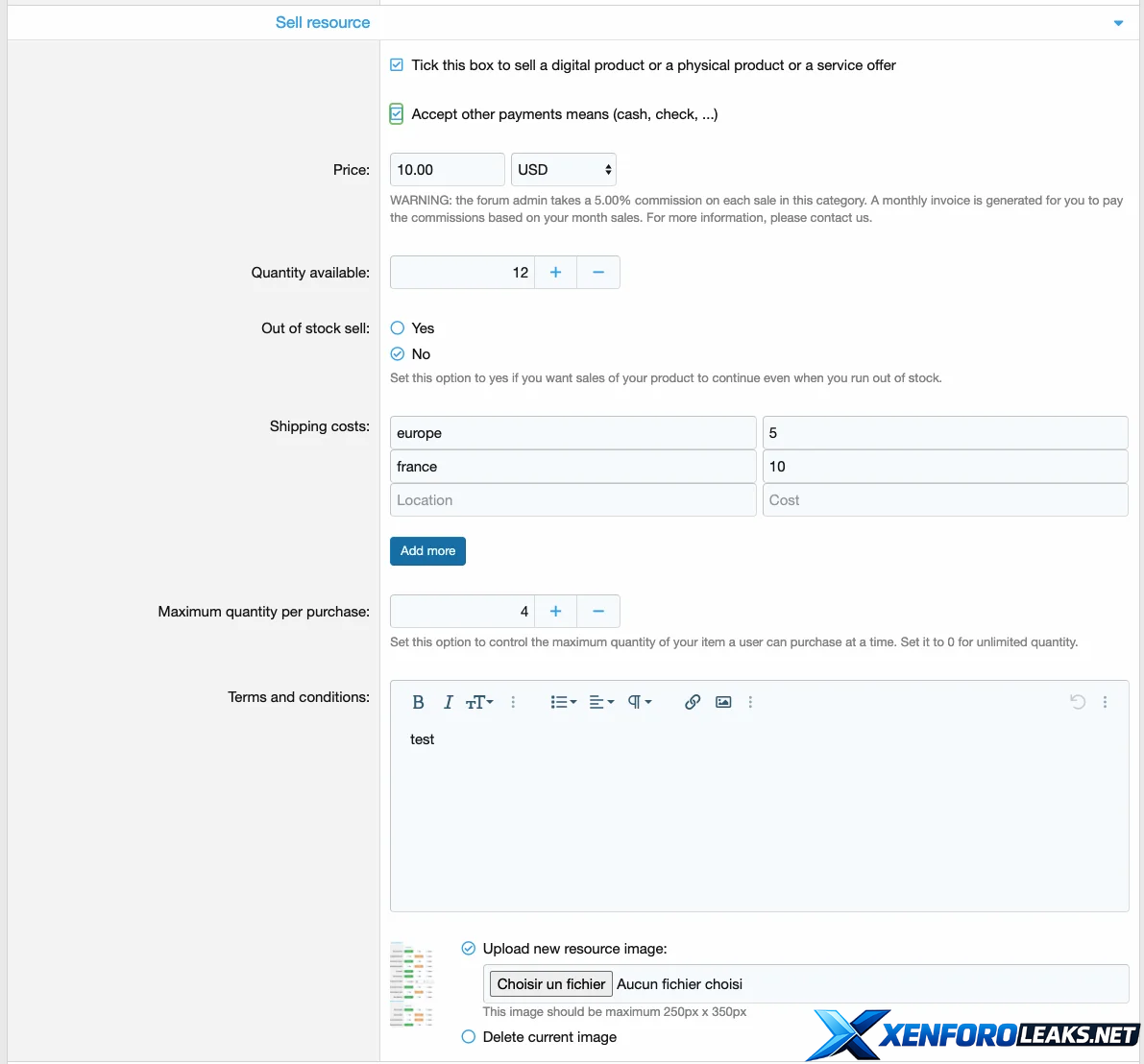Click the Add more button

pyautogui.click(x=427, y=551)
